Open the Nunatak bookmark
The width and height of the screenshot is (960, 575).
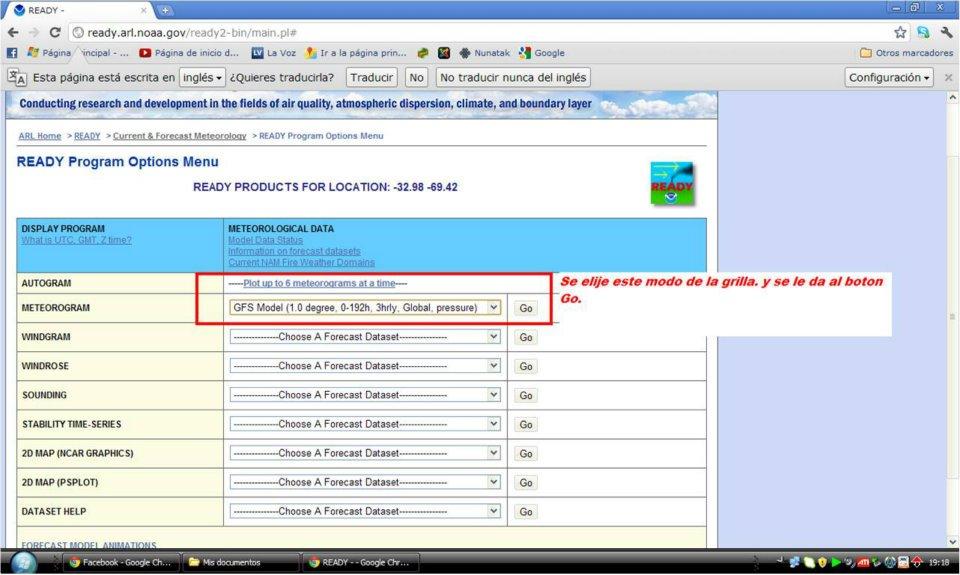pyautogui.click(x=484, y=53)
